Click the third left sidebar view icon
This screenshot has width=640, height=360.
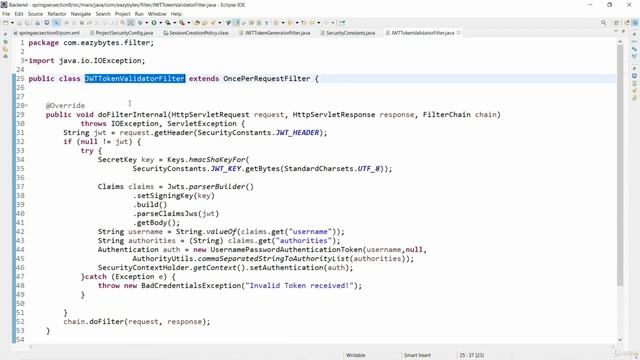point(5,56)
